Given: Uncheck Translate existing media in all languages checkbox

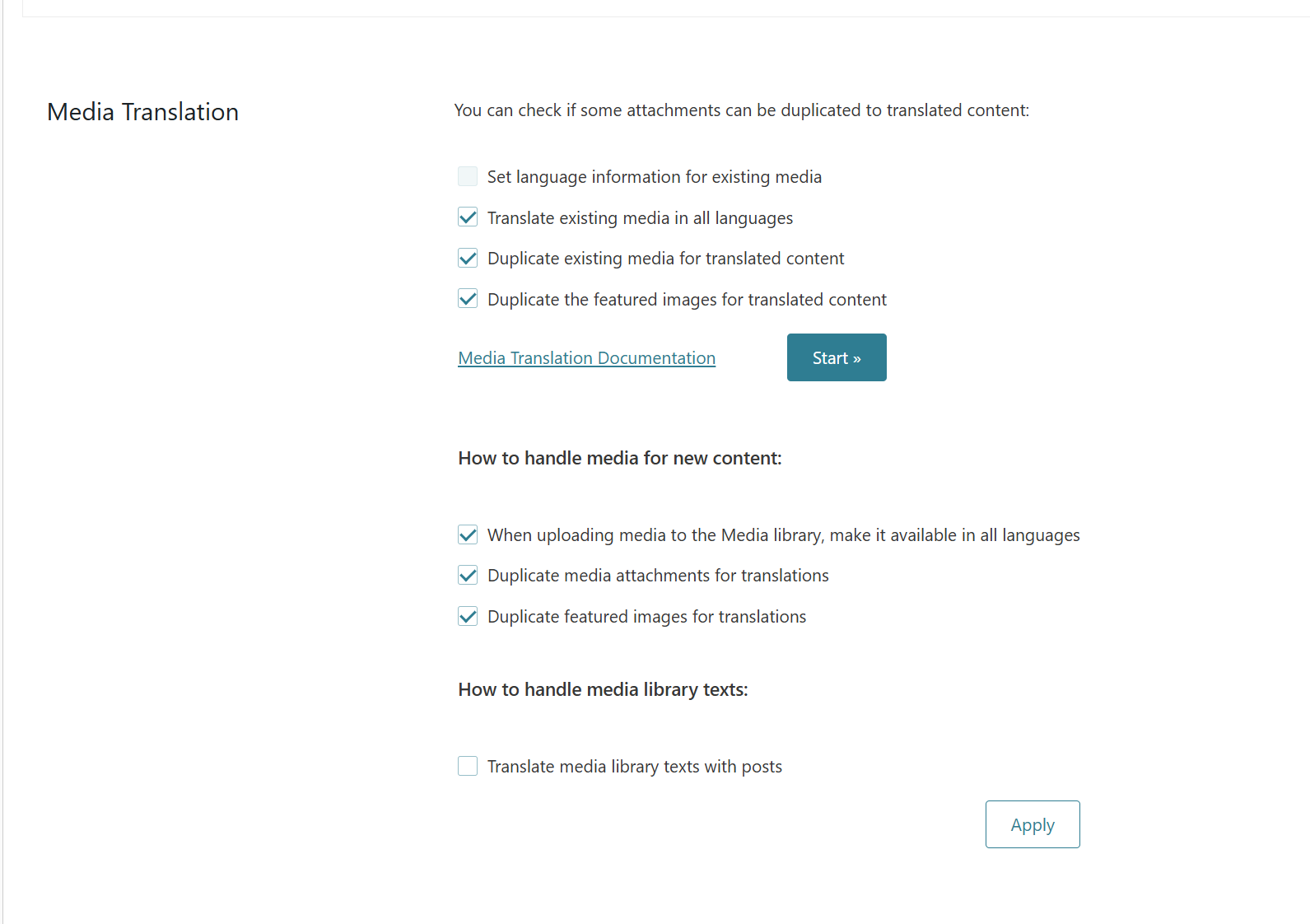Looking at the screenshot, I should (468, 217).
